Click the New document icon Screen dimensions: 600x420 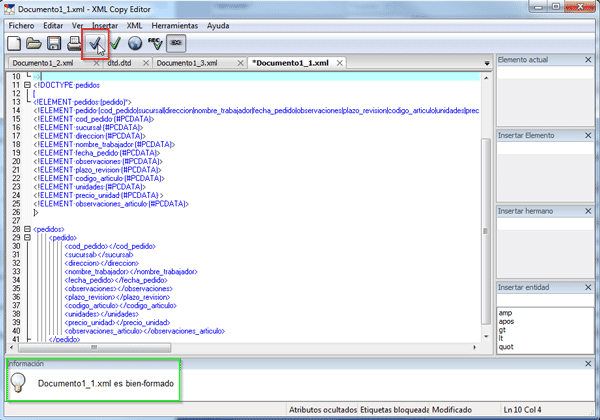tap(14, 43)
